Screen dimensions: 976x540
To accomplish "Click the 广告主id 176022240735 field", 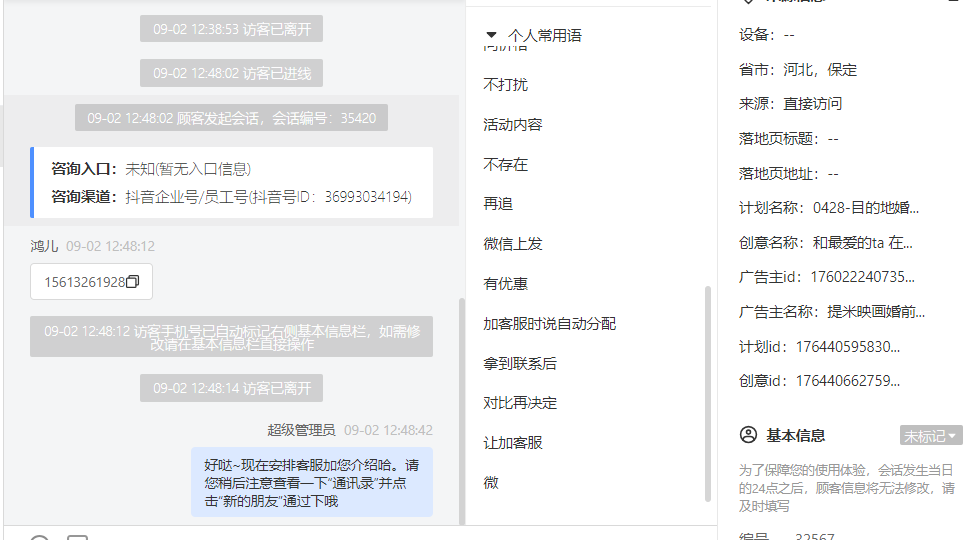I will pyautogui.click(x=827, y=277).
